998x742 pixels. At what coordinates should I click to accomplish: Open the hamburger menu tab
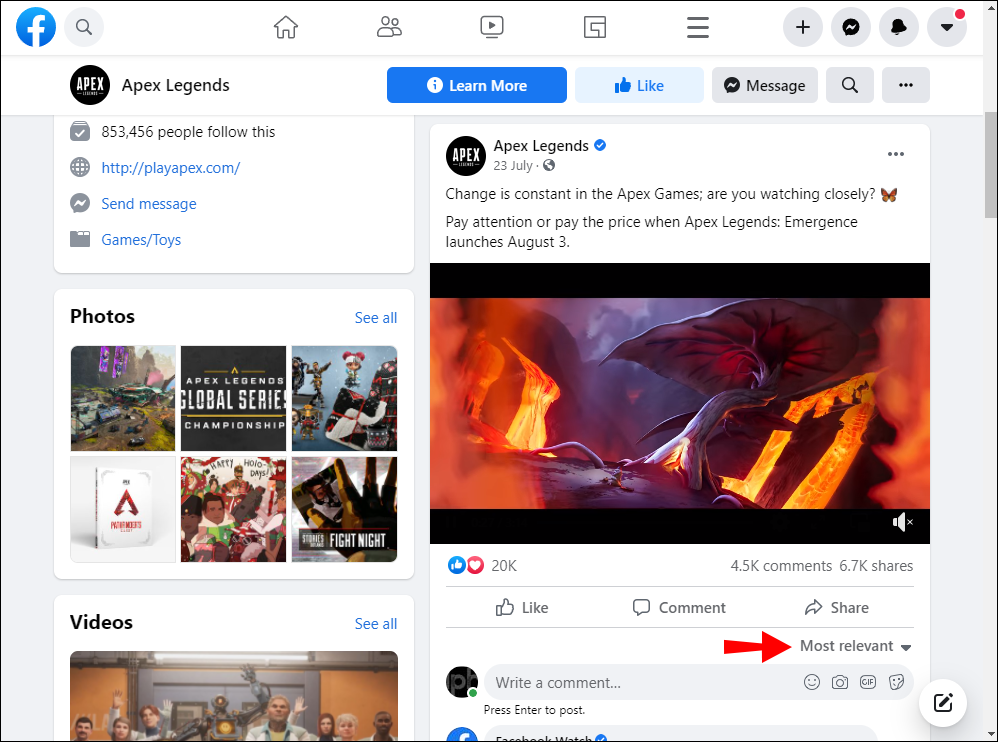tap(698, 27)
